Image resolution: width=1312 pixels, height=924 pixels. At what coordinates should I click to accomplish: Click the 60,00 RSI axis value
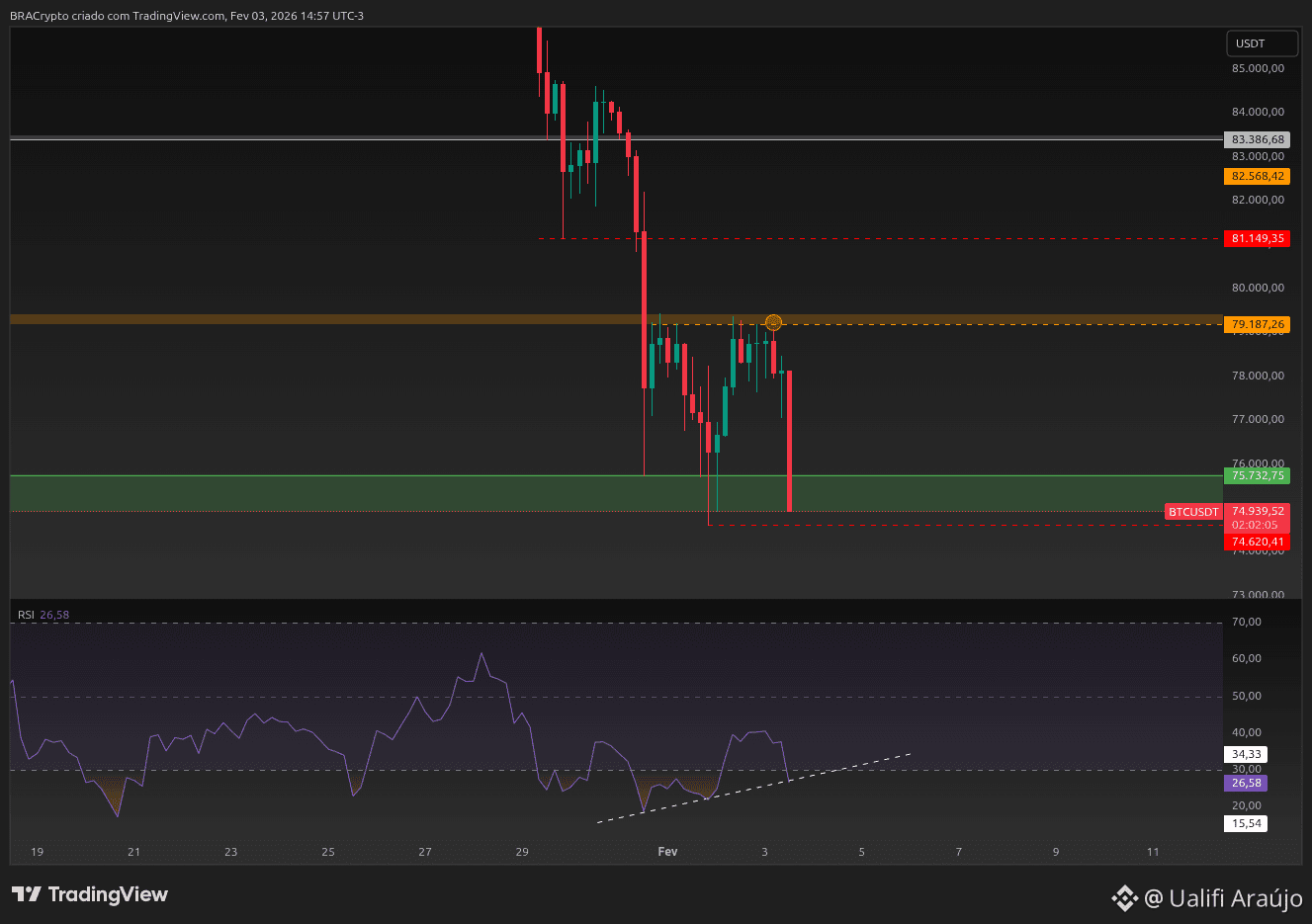(1247, 658)
